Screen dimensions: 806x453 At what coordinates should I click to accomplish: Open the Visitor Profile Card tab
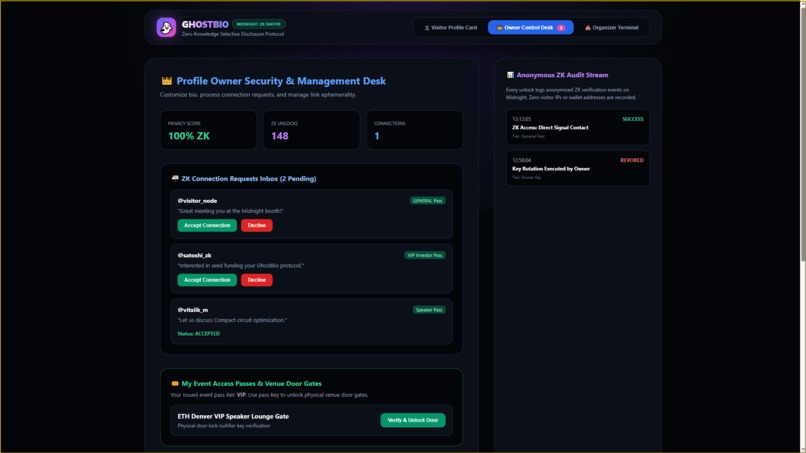(x=450, y=28)
